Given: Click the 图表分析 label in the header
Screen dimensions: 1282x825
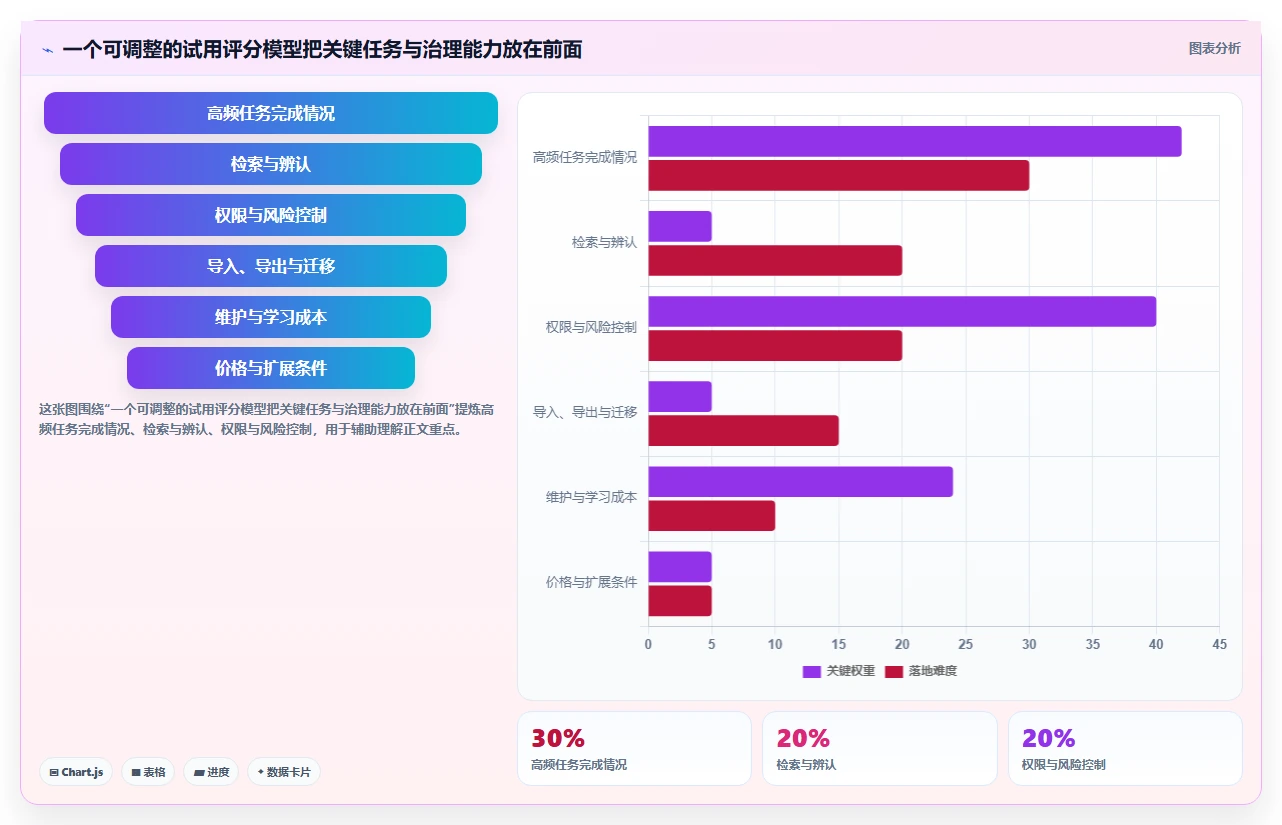Looking at the screenshot, I should pyautogui.click(x=1214, y=48).
